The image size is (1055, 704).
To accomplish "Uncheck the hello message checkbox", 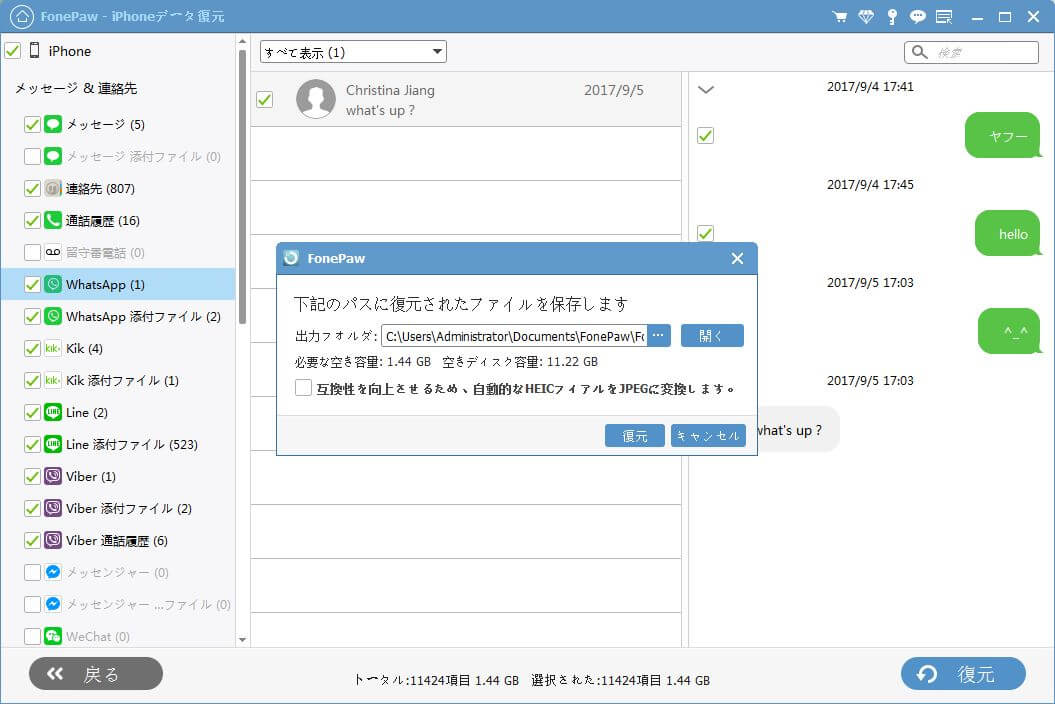I will point(705,234).
